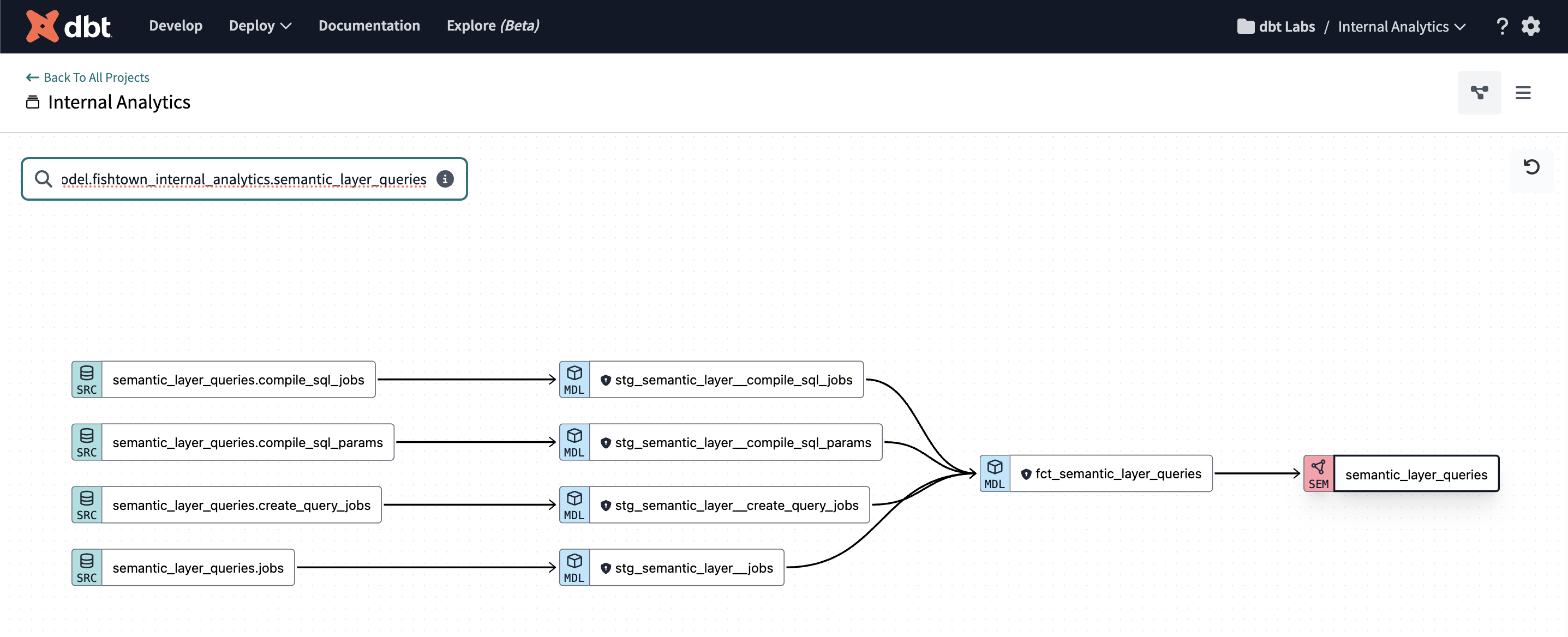Image resolution: width=1568 pixels, height=637 pixels.
Task: Select the Documentation menu item
Action: (369, 26)
